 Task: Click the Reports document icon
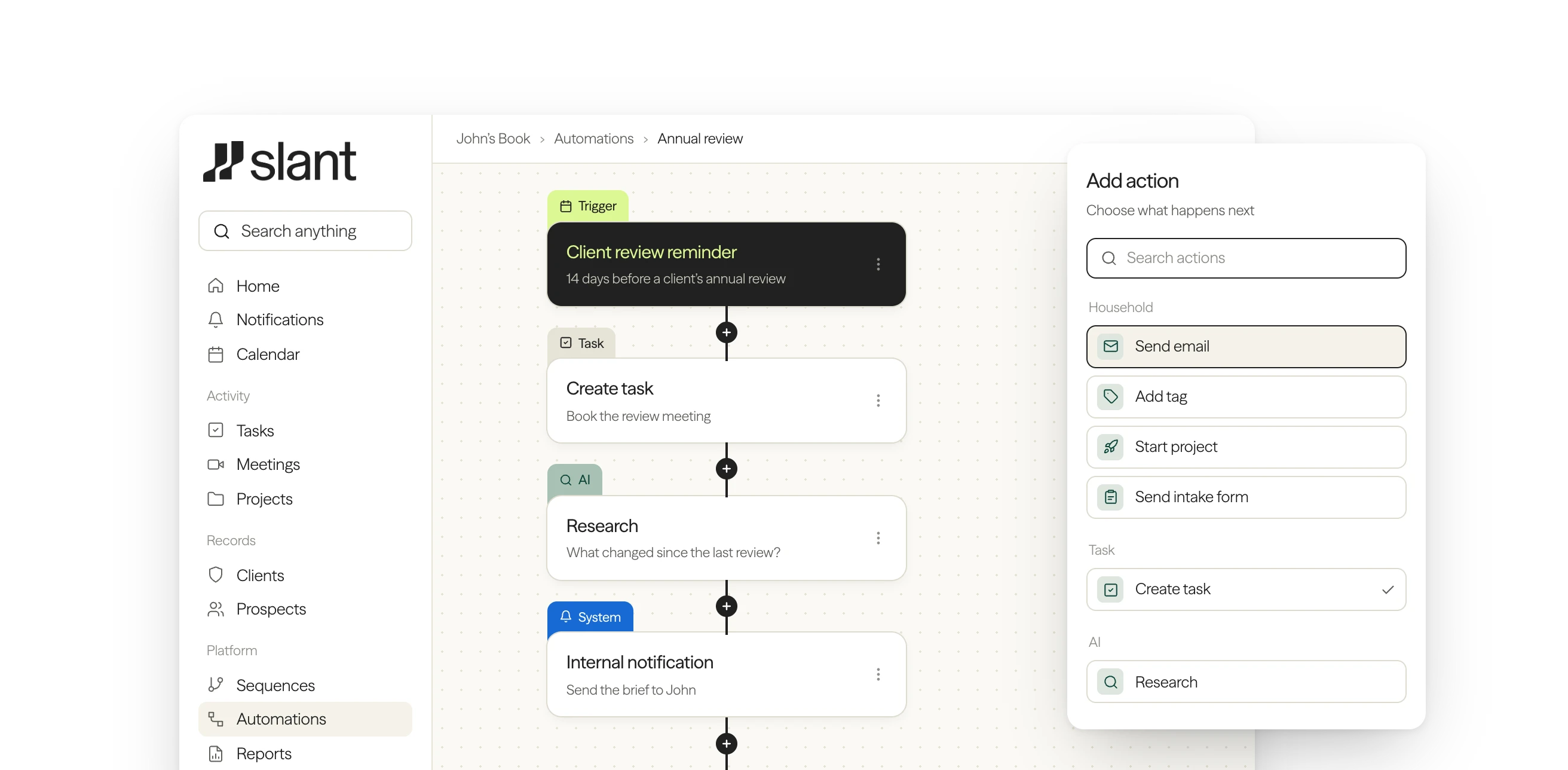click(x=216, y=754)
